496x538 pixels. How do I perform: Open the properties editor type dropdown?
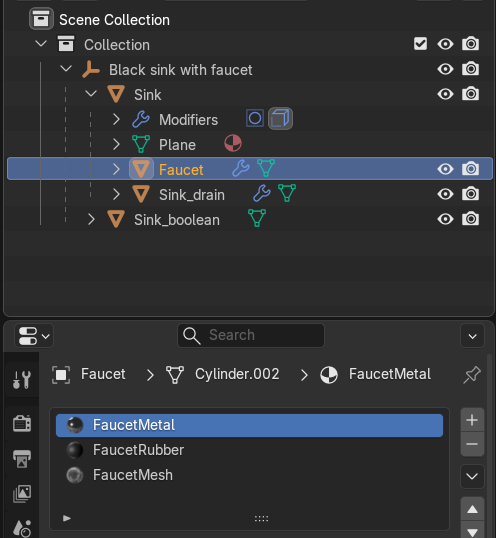34,336
